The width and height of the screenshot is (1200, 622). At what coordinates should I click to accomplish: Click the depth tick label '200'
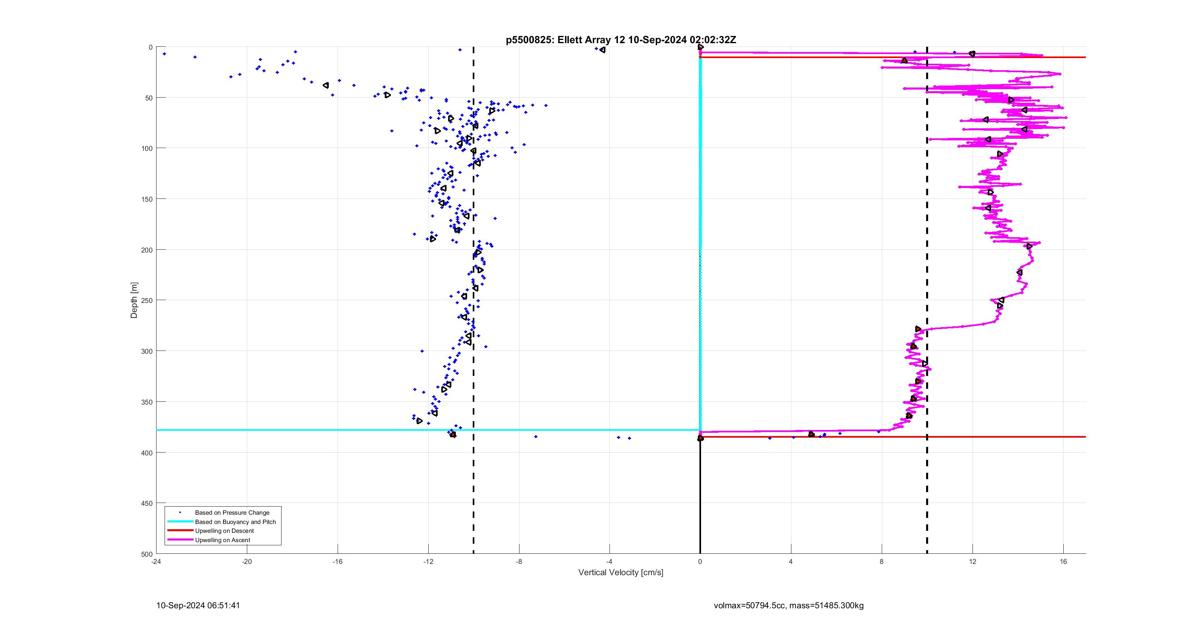click(146, 250)
